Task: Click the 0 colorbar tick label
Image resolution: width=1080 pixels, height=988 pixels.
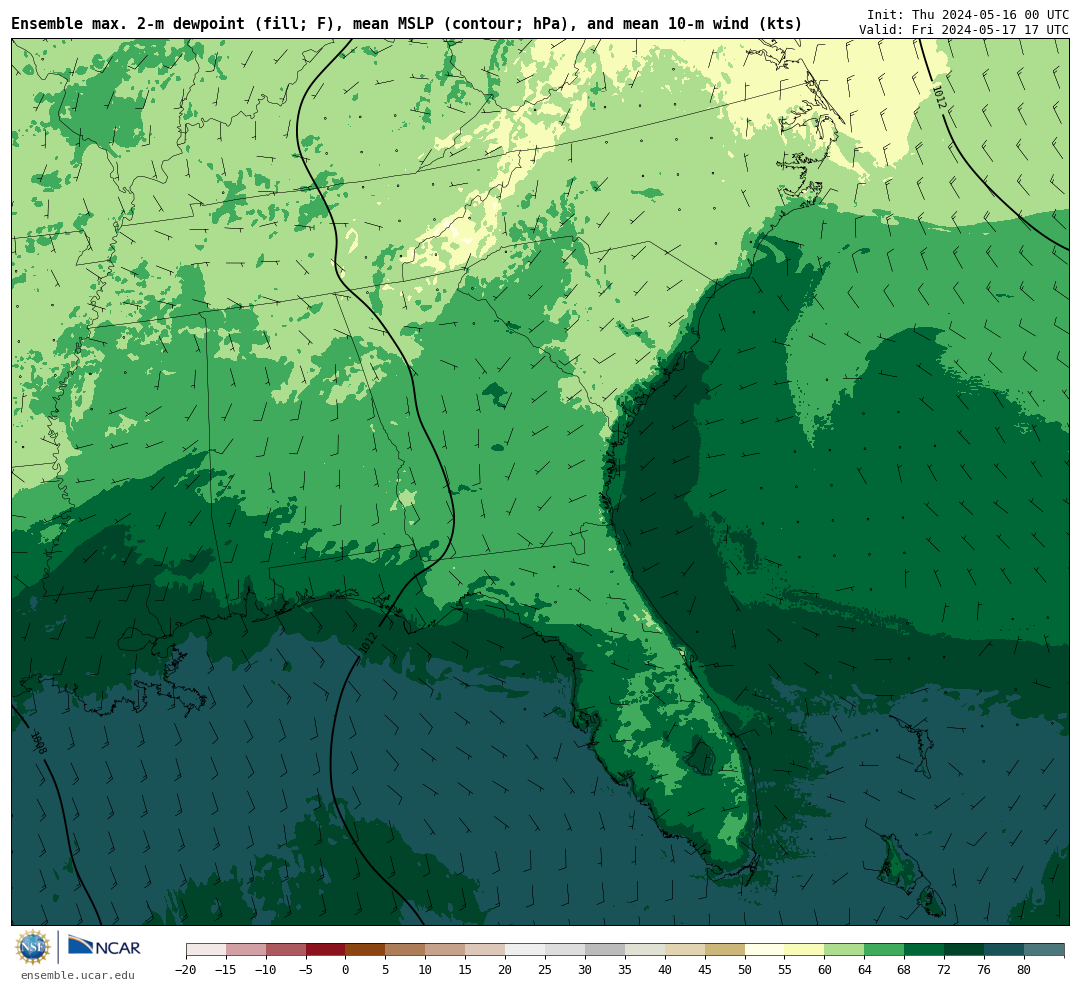Action: pyautogui.click(x=346, y=970)
